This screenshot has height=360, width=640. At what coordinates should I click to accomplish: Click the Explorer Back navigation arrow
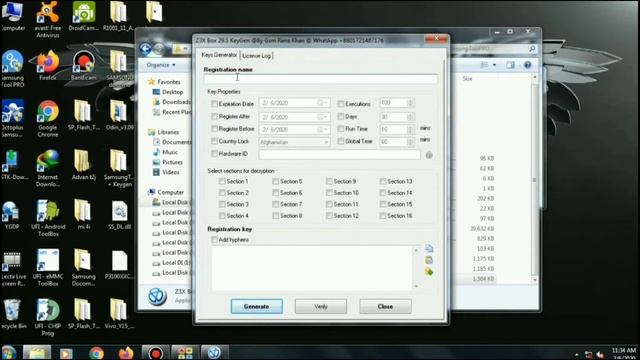point(146,49)
